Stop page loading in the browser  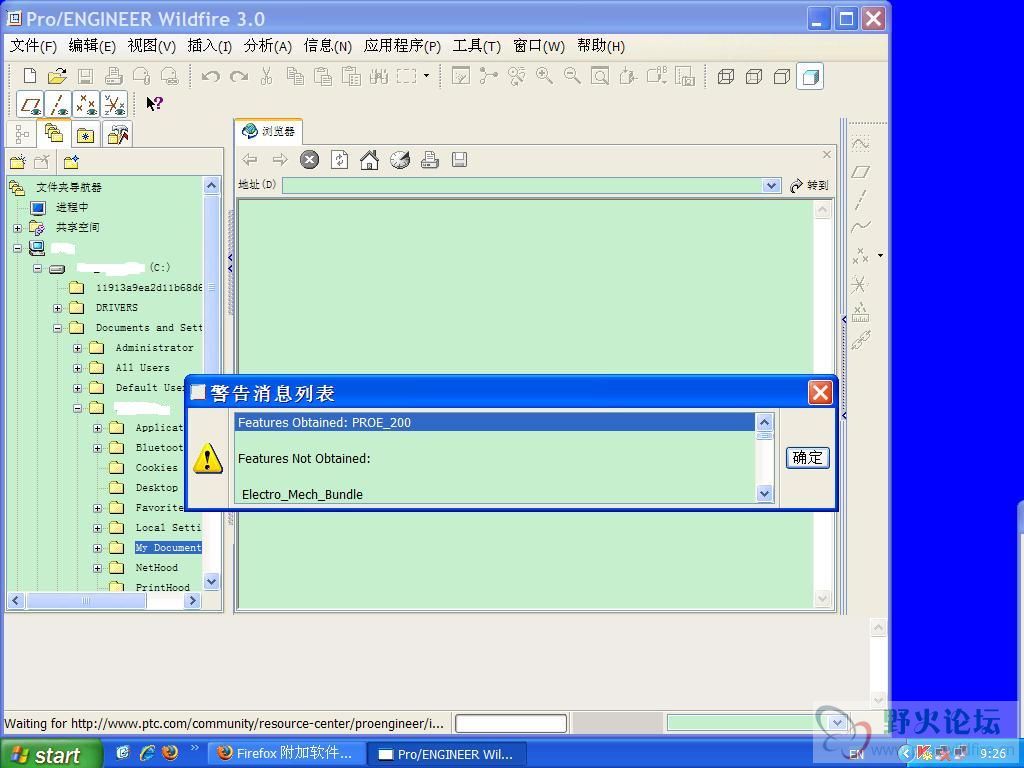pyautogui.click(x=310, y=160)
